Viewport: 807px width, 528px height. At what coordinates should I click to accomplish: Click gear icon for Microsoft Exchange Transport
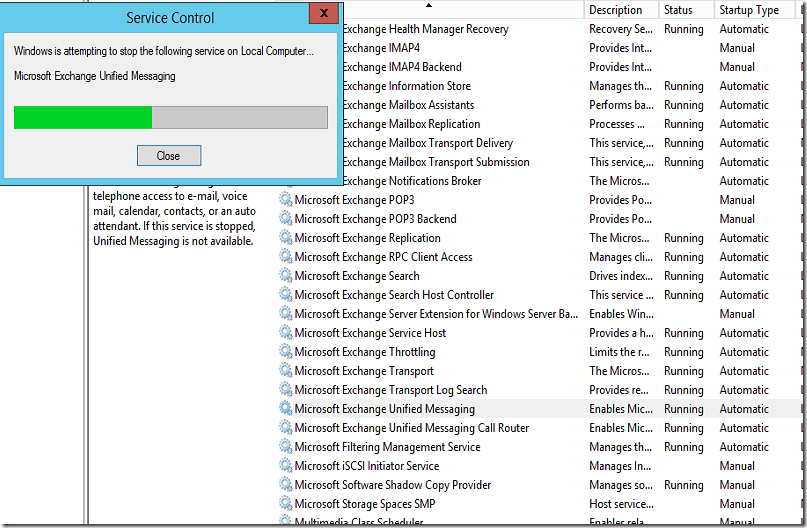286,371
